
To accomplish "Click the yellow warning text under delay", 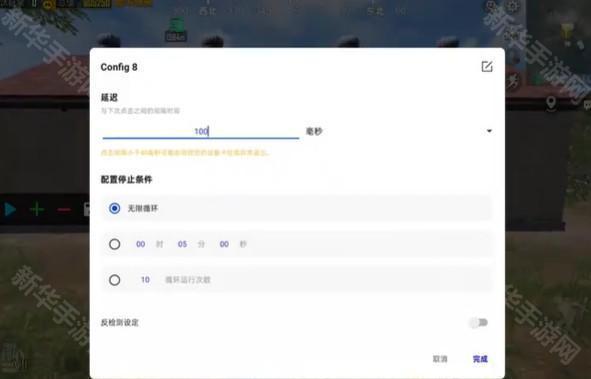I will coord(185,153).
